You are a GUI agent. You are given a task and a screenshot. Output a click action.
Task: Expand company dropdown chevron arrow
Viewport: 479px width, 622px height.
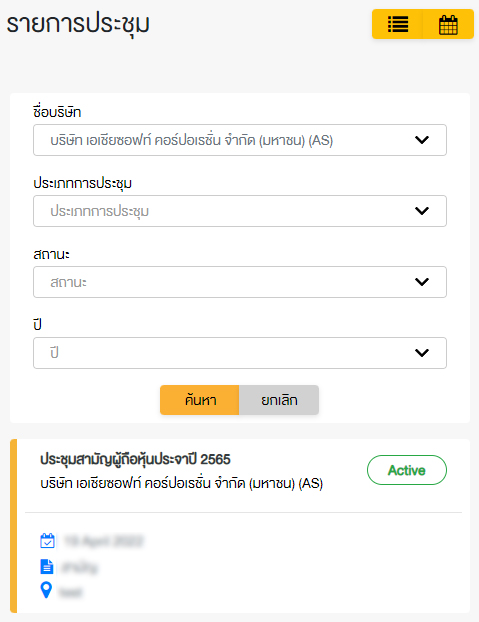click(x=422, y=140)
